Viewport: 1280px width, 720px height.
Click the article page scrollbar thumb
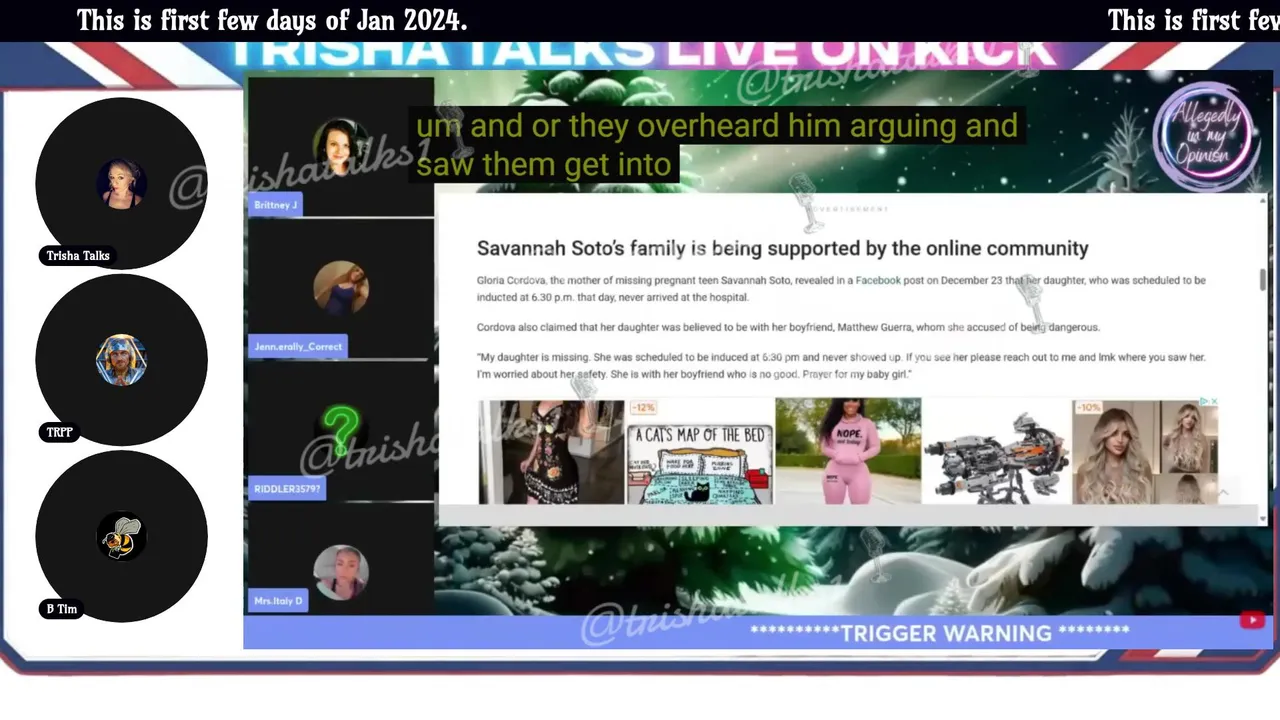pyautogui.click(x=1263, y=280)
